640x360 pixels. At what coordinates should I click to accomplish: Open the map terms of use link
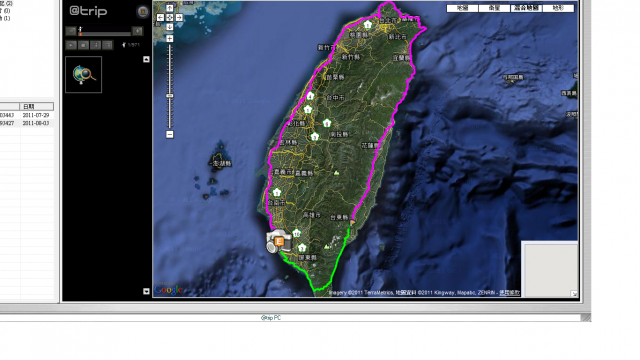[x=509, y=293]
